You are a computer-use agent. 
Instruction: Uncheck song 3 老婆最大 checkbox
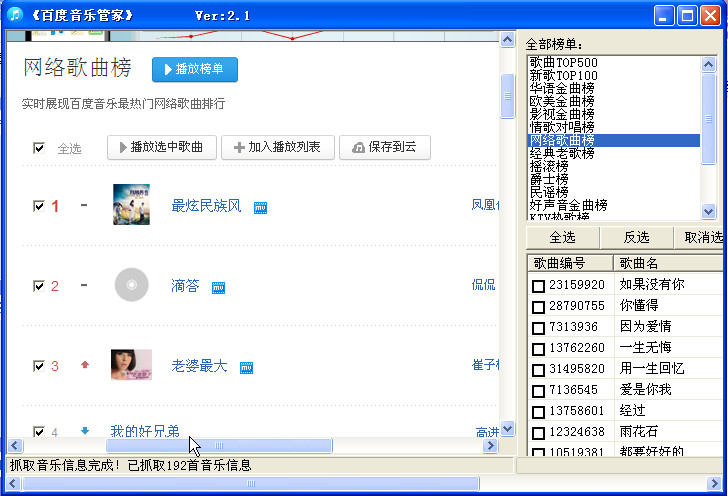tap(39, 366)
